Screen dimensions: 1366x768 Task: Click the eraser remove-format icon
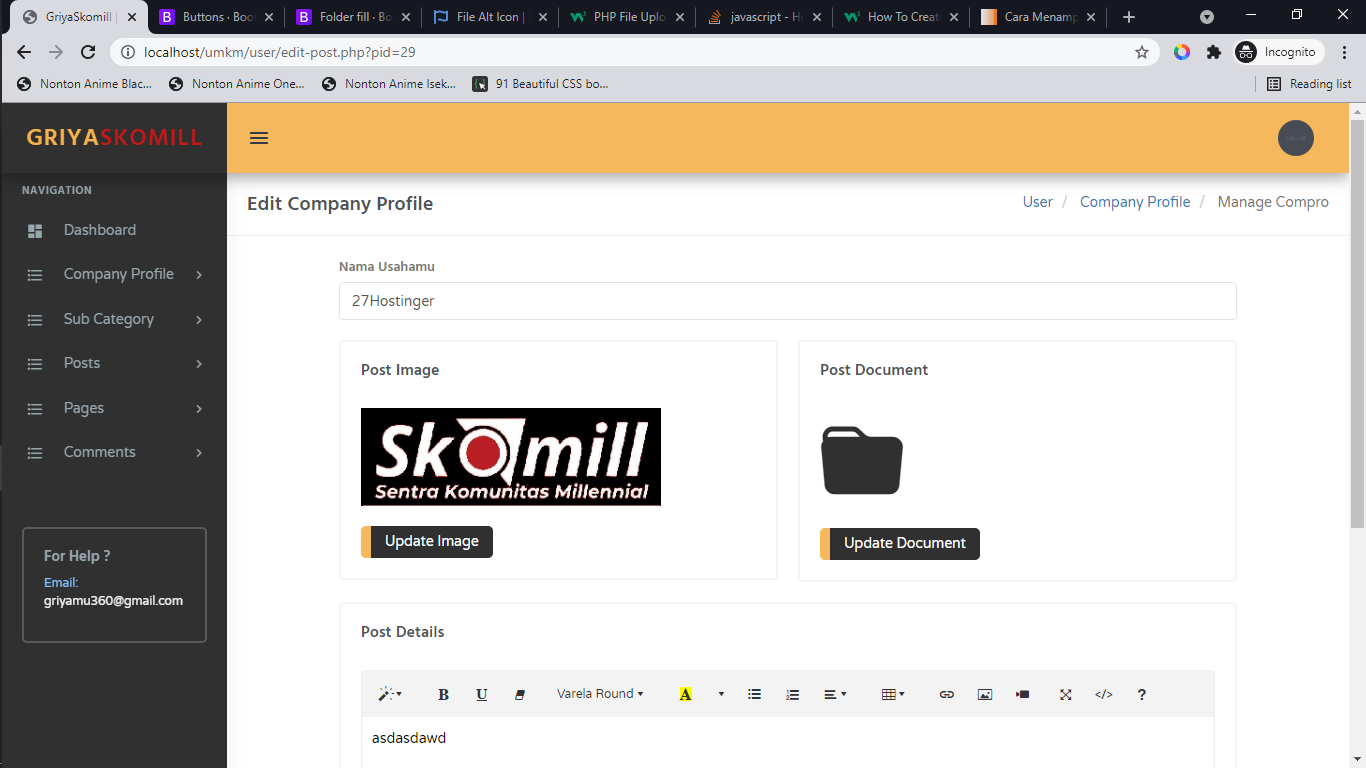519,695
